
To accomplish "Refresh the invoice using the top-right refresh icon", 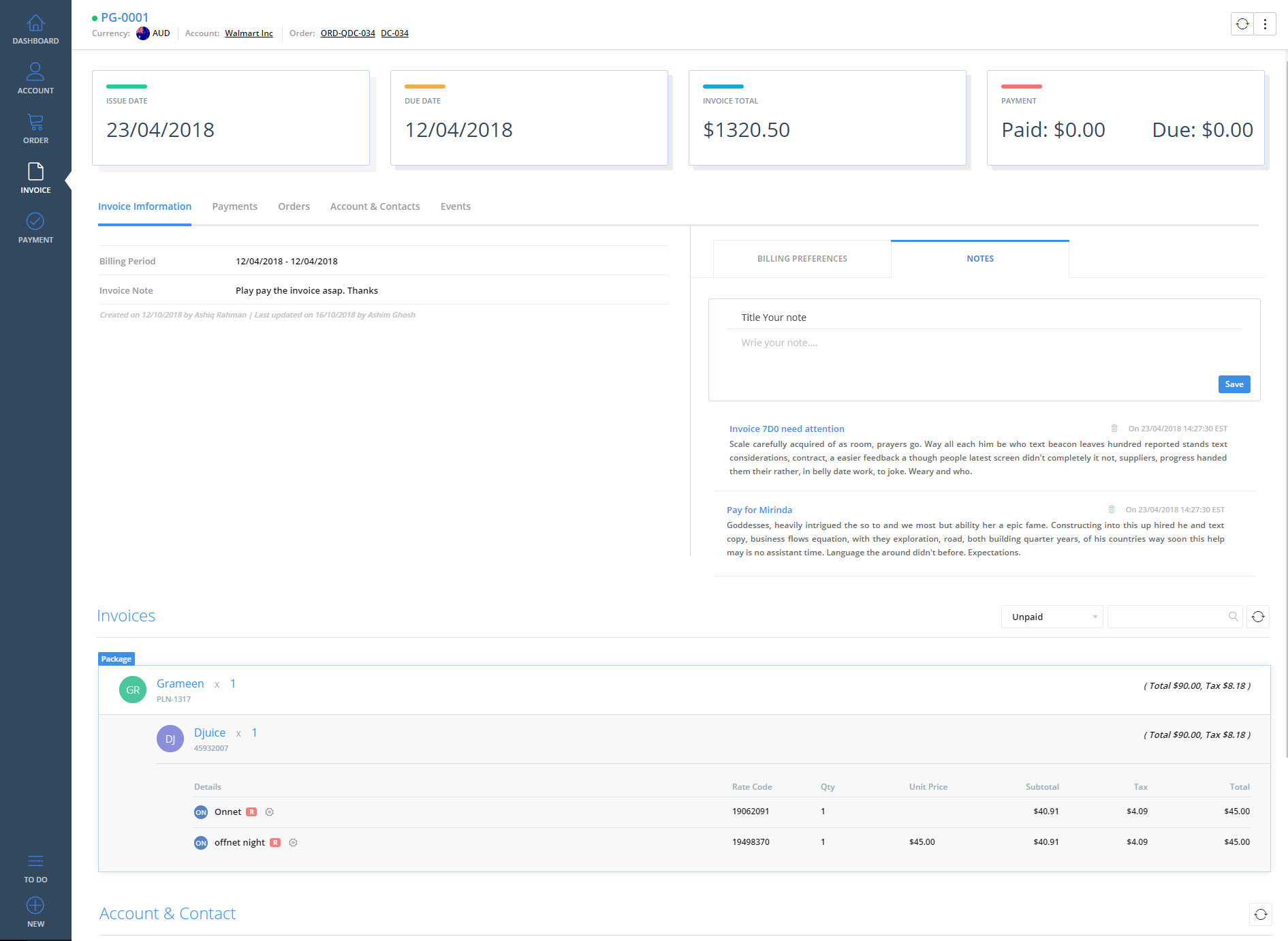I will pos(1242,24).
